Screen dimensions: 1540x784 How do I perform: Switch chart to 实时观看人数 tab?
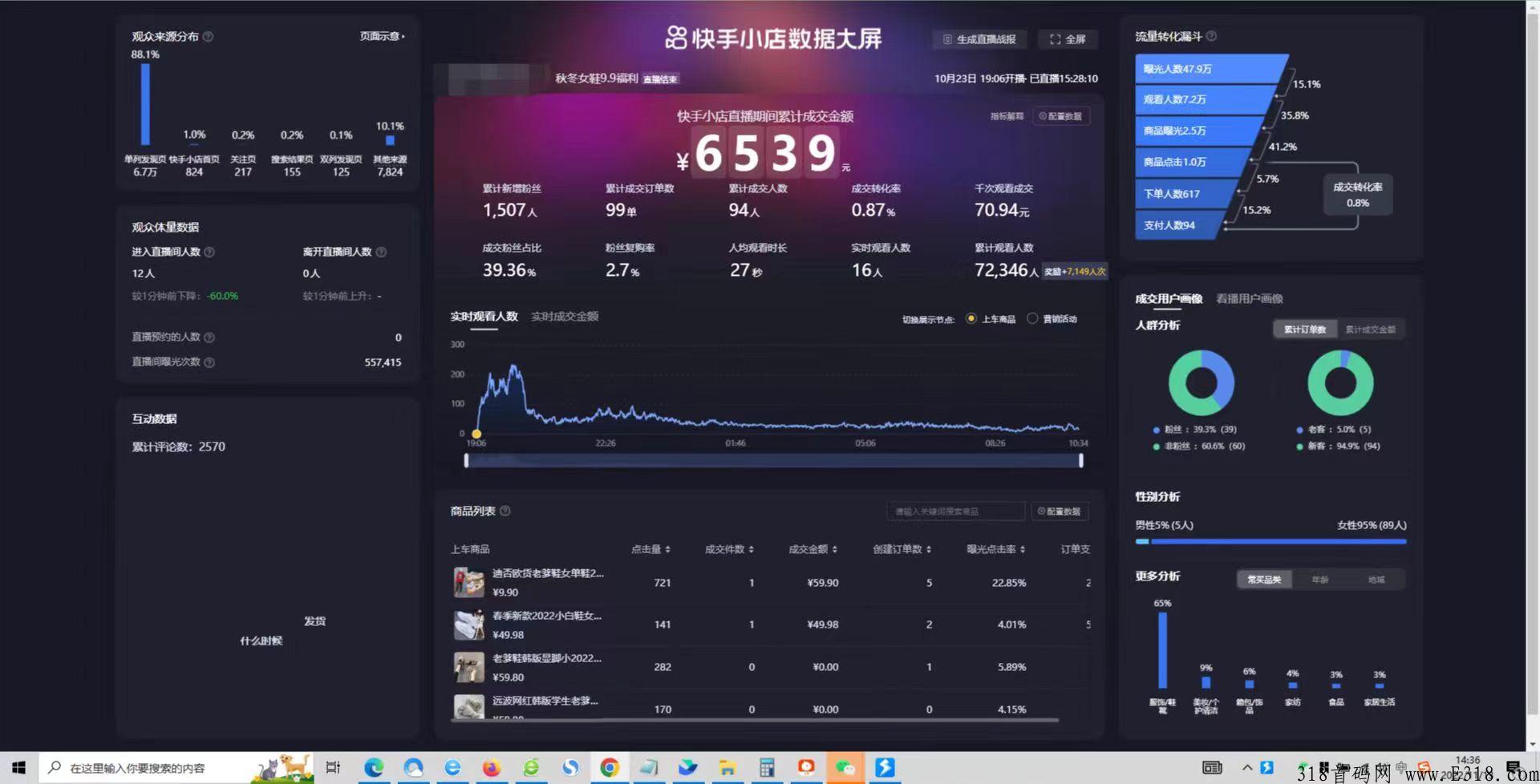click(x=484, y=317)
